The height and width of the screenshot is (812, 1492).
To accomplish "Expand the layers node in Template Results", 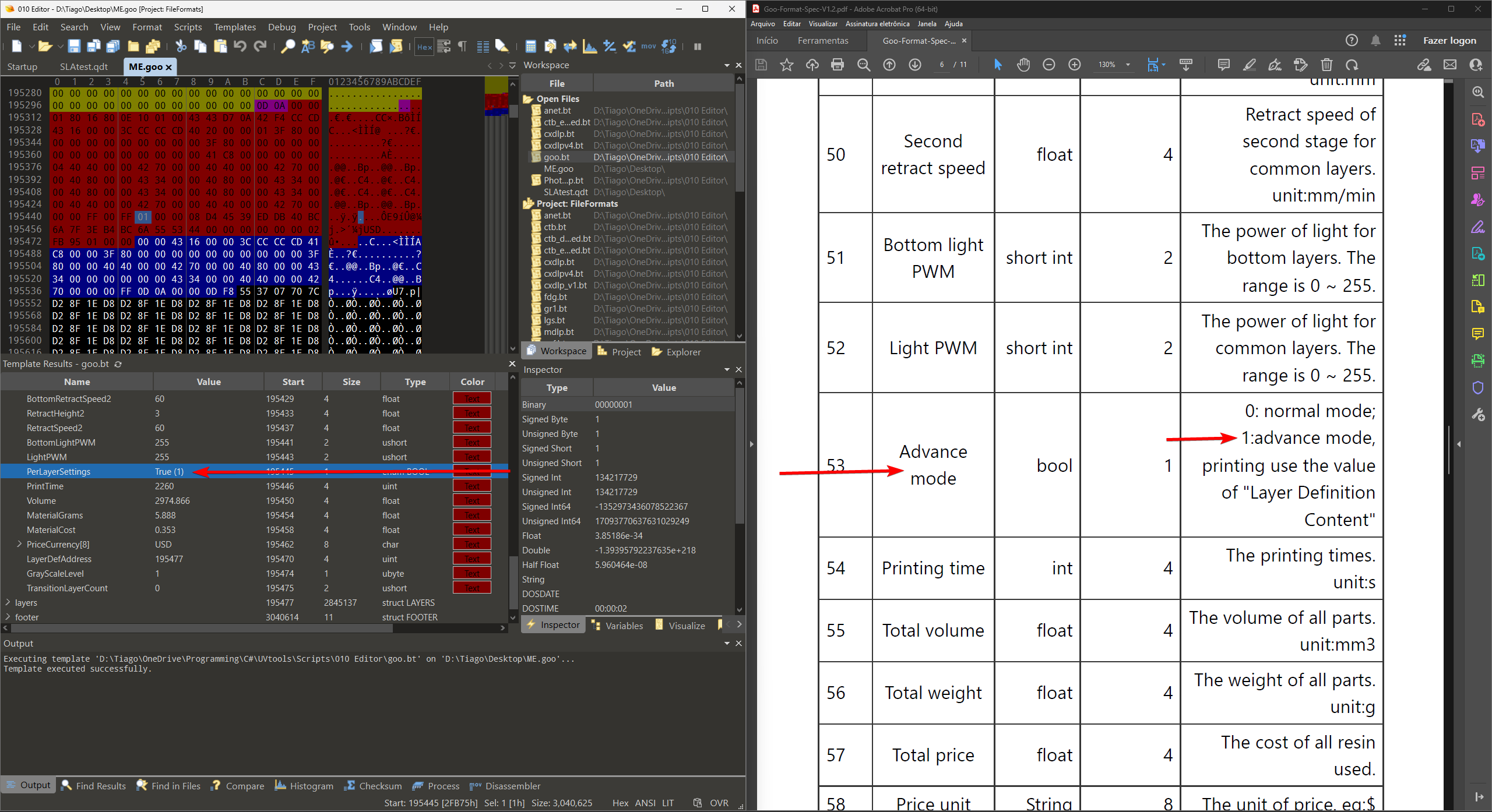I will point(8,602).
